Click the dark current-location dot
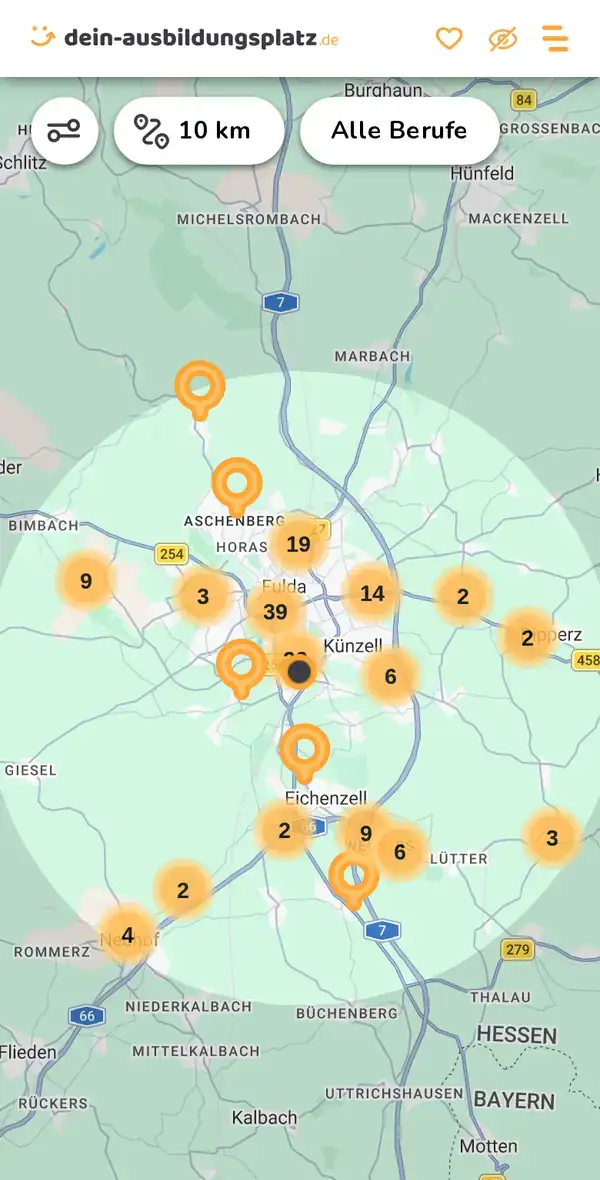600x1180 pixels. click(x=300, y=671)
